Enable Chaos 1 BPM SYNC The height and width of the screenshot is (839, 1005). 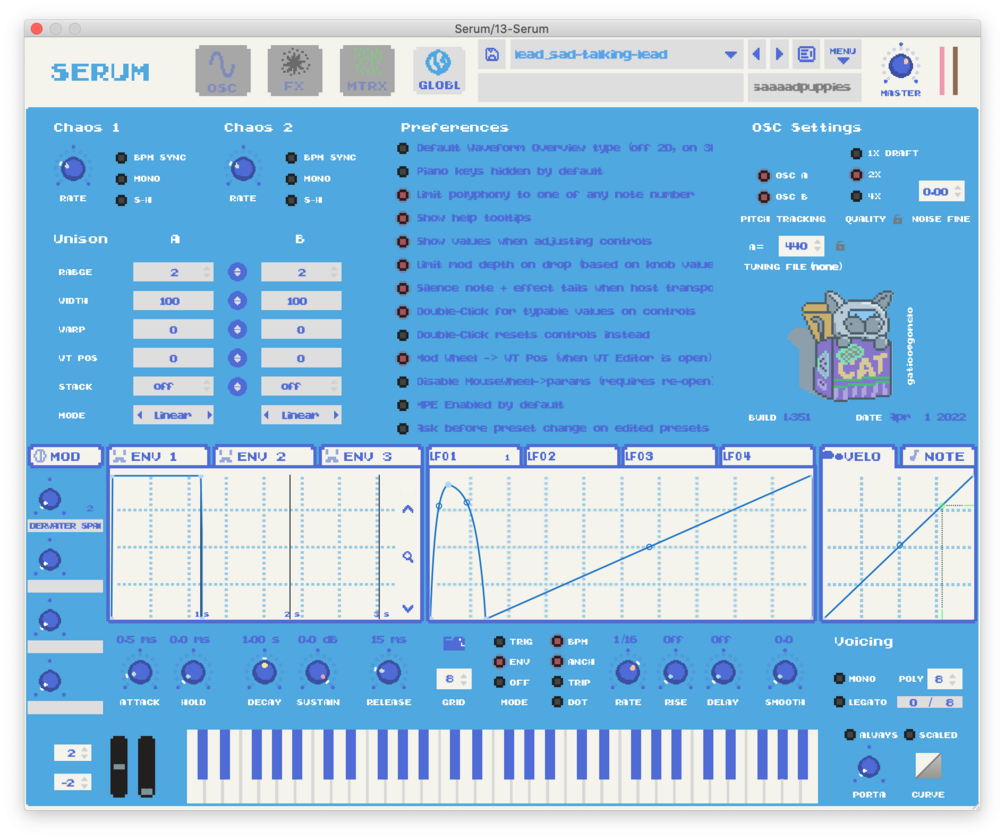[121, 157]
